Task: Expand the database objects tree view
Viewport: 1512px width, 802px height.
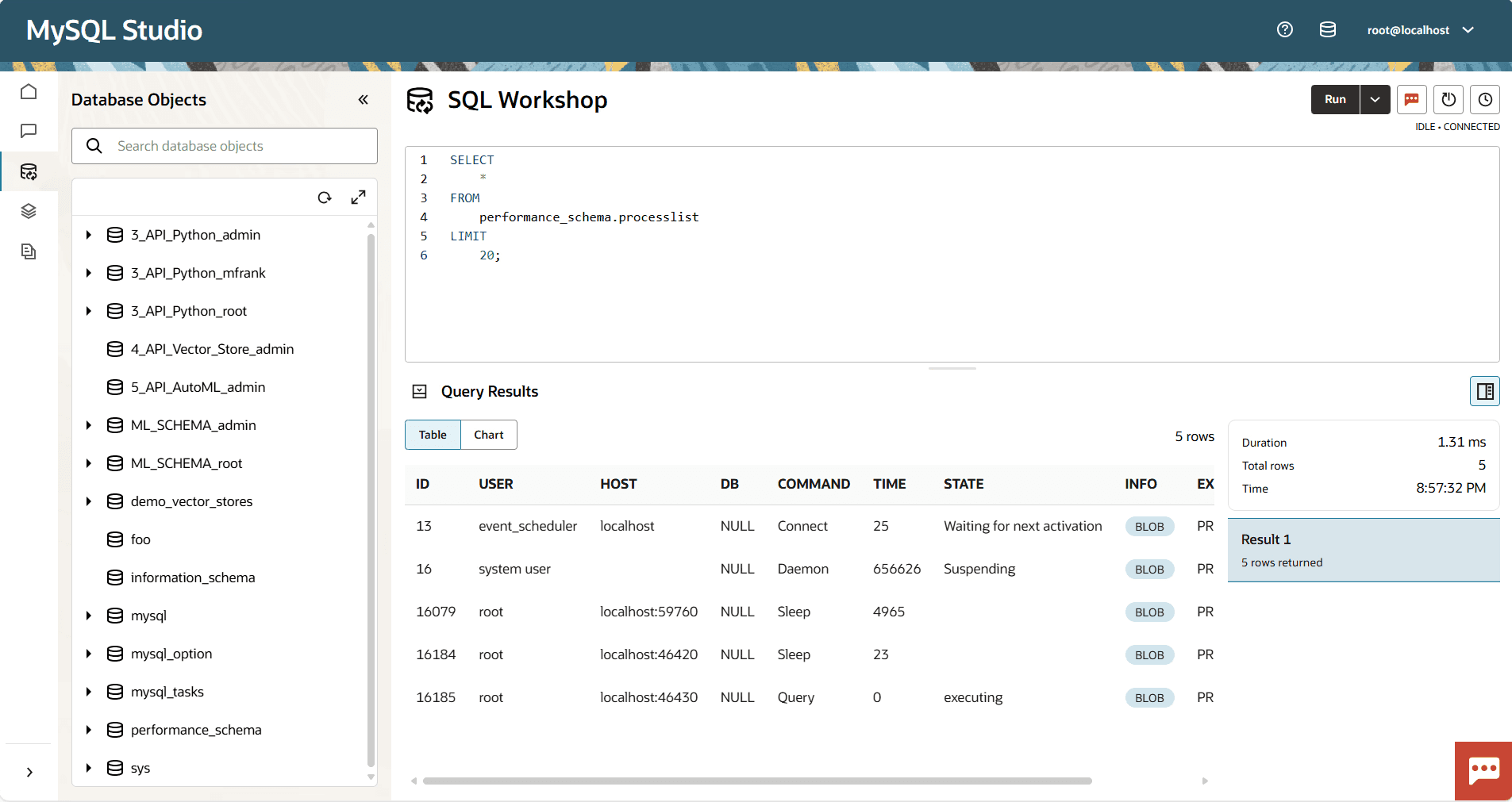Action: click(x=359, y=198)
